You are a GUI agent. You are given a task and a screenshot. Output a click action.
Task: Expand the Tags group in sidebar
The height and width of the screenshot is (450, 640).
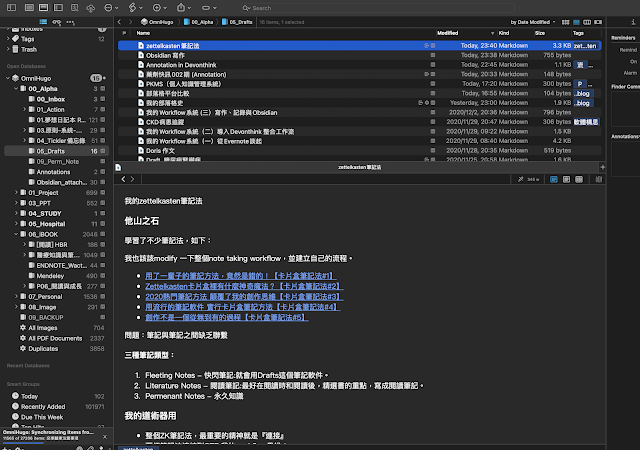click(x=8, y=39)
